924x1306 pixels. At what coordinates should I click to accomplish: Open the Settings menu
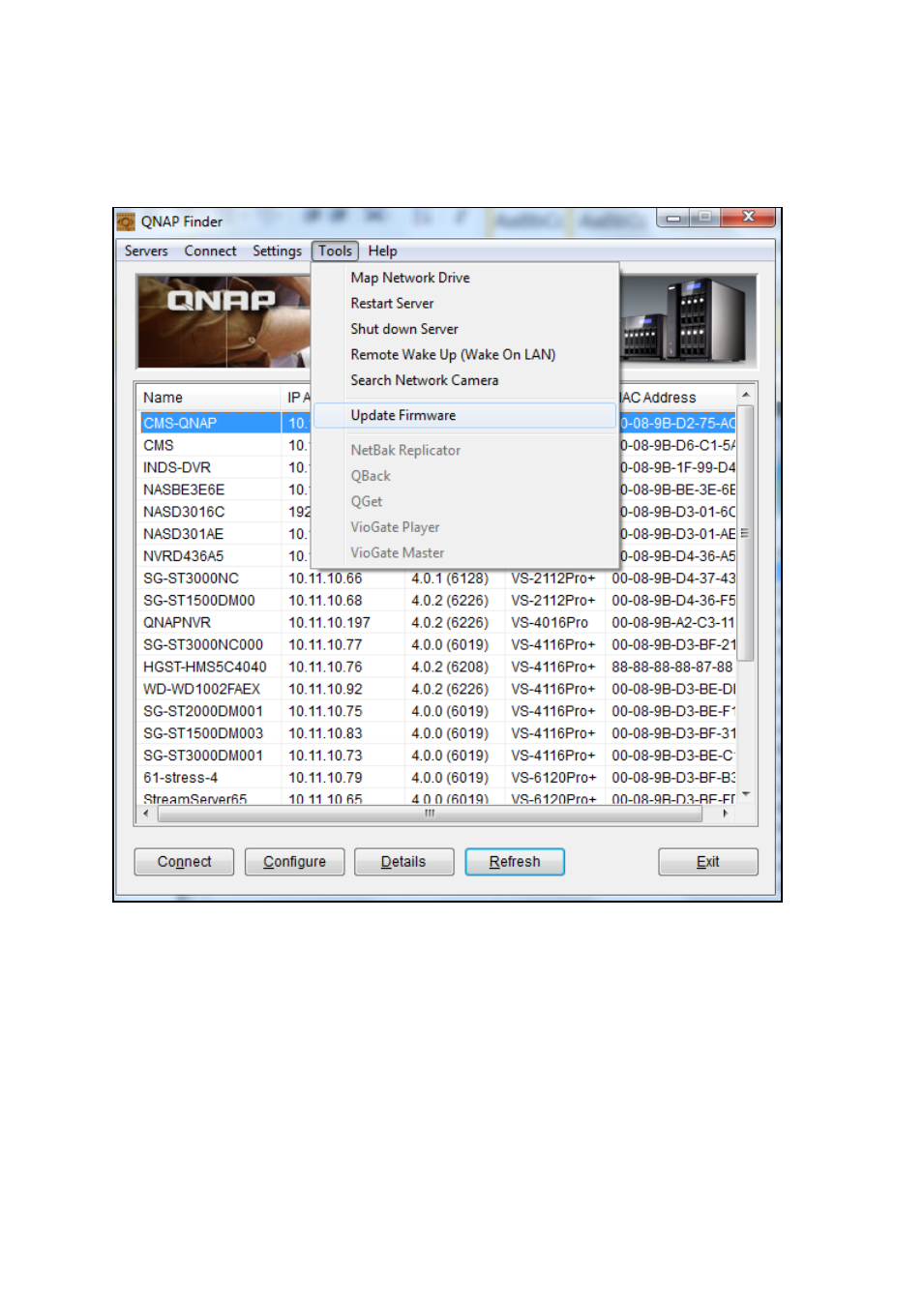[x=277, y=251]
